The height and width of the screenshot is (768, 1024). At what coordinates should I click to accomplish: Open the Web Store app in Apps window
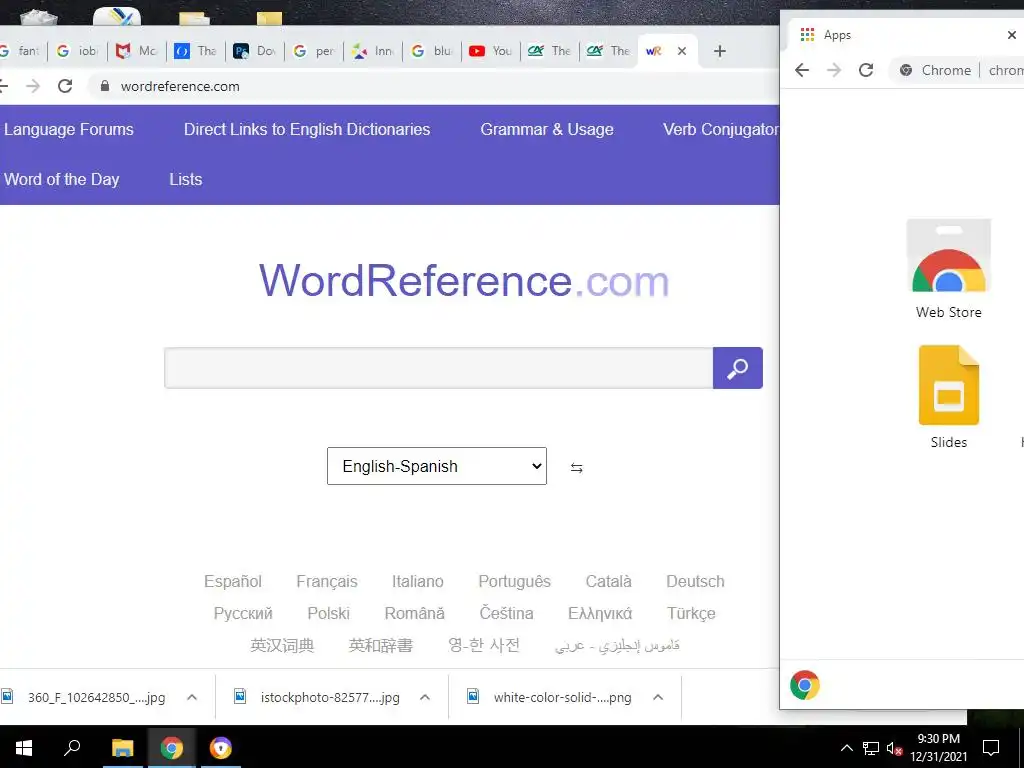pyautogui.click(x=948, y=269)
